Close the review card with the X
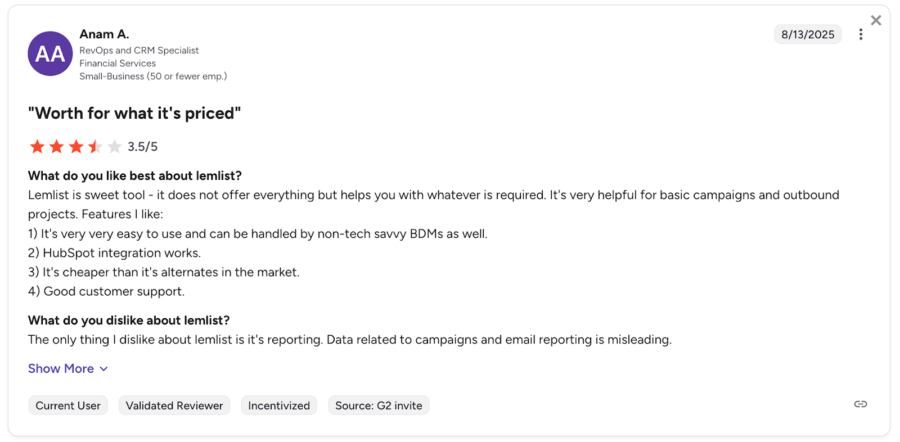 tap(876, 21)
